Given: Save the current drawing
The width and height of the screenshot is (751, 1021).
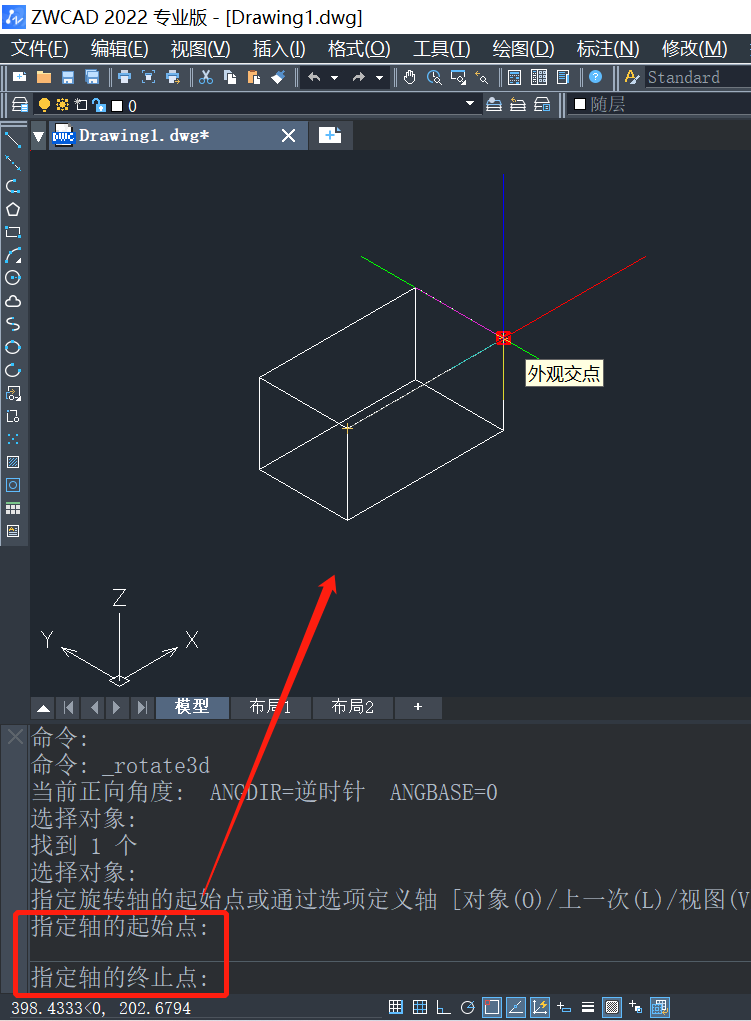Looking at the screenshot, I should click(x=68, y=77).
